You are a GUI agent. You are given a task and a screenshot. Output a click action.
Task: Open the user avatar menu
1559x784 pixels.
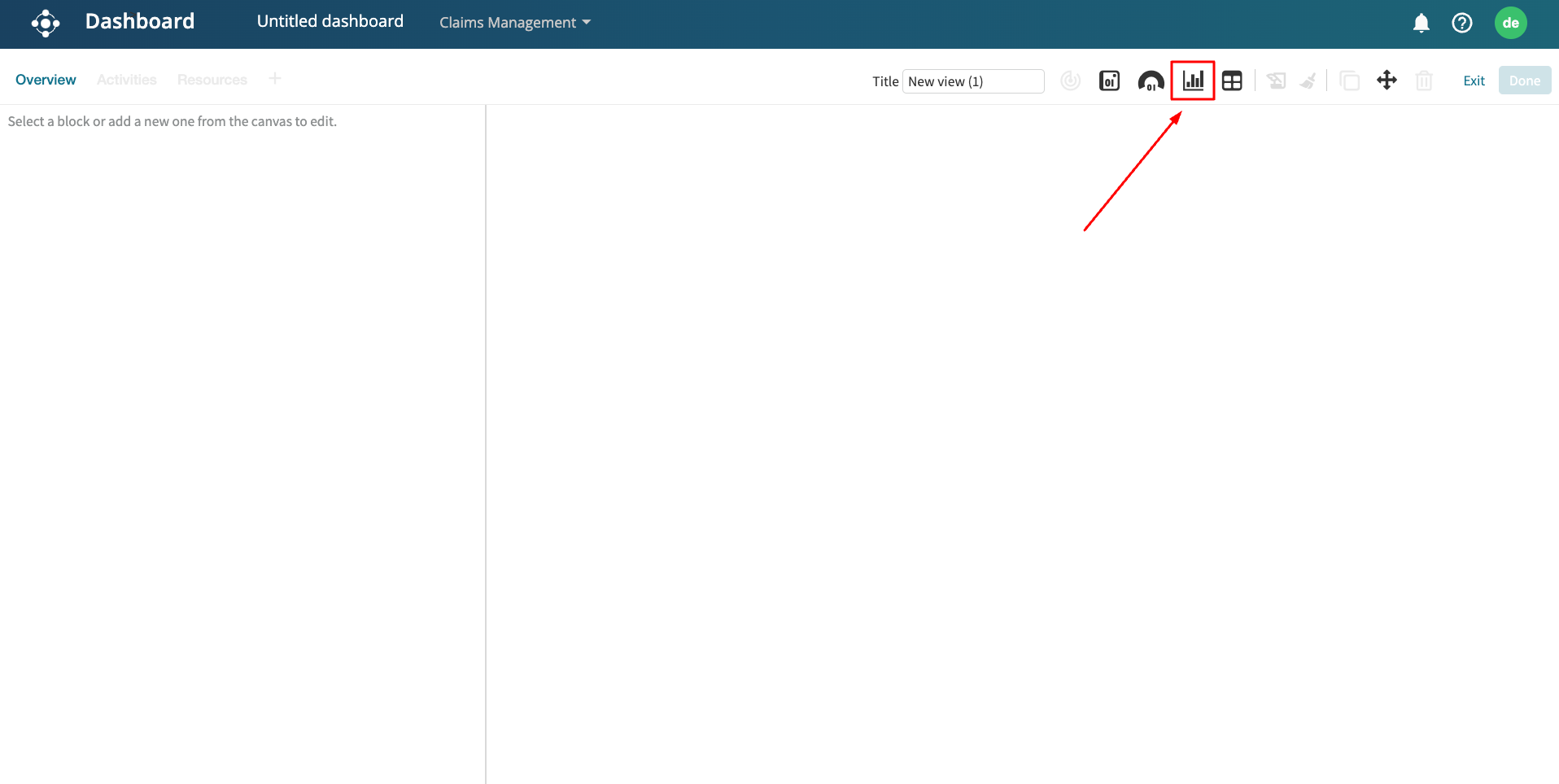(x=1510, y=23)
